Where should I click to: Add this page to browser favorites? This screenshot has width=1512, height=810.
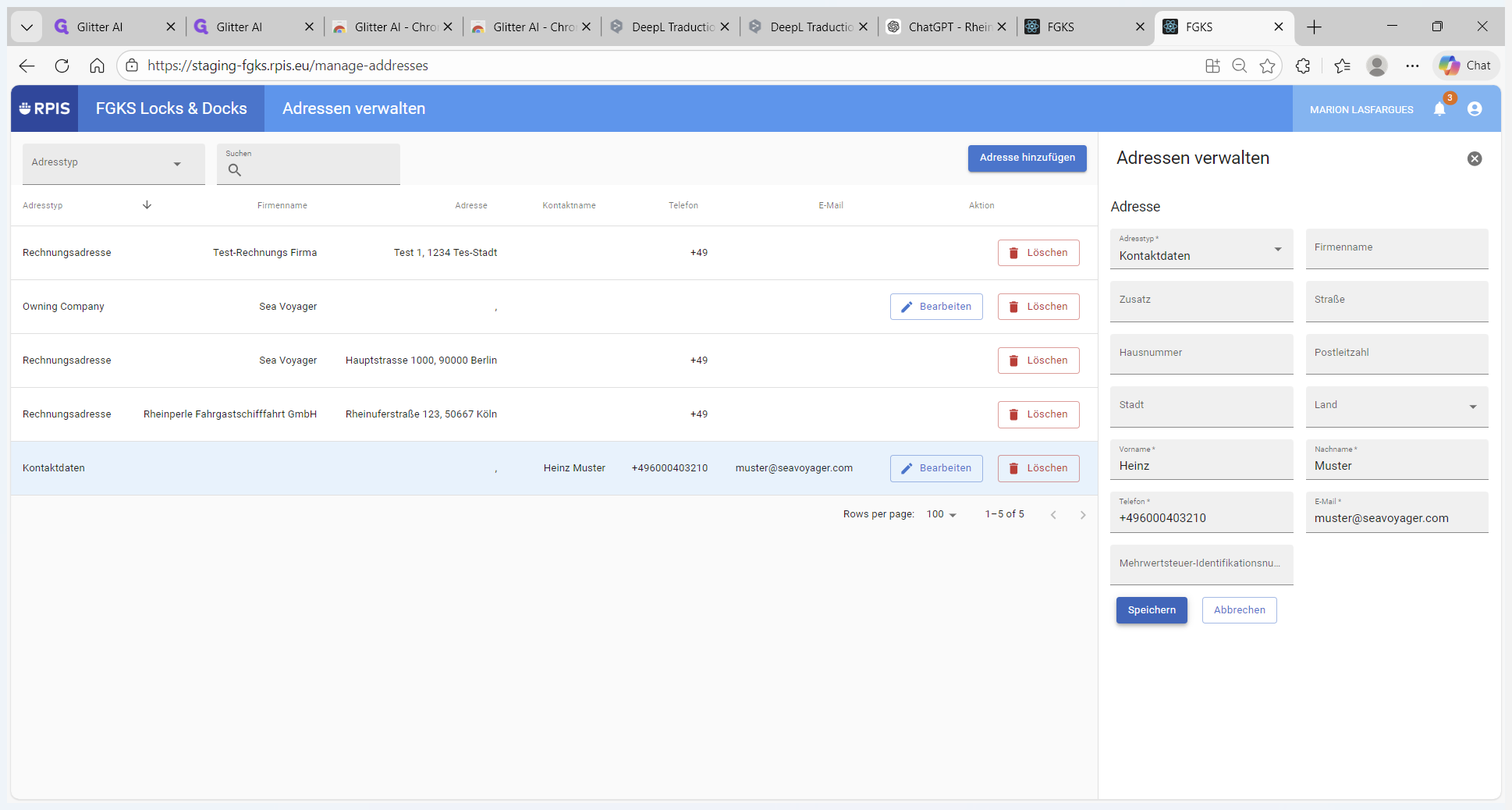tap(1267, 66)
